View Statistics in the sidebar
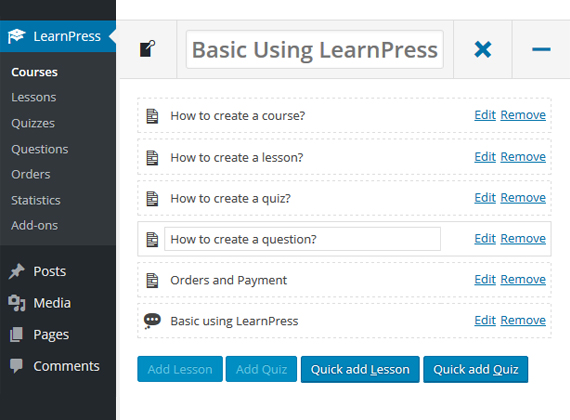This screenshot has width=570, height=420. point(36,200)
